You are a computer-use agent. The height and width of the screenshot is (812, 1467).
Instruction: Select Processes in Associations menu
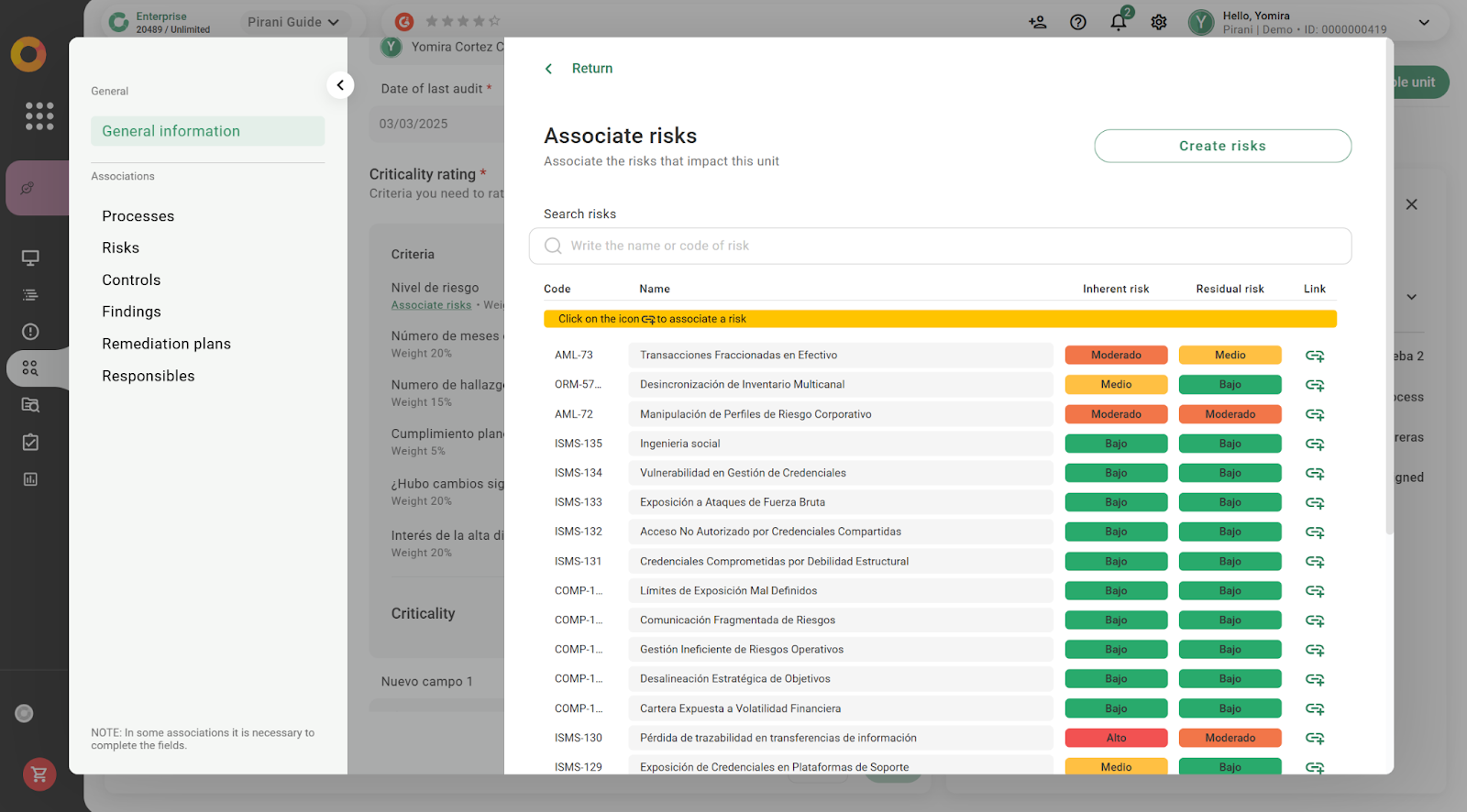pos(138,216)
